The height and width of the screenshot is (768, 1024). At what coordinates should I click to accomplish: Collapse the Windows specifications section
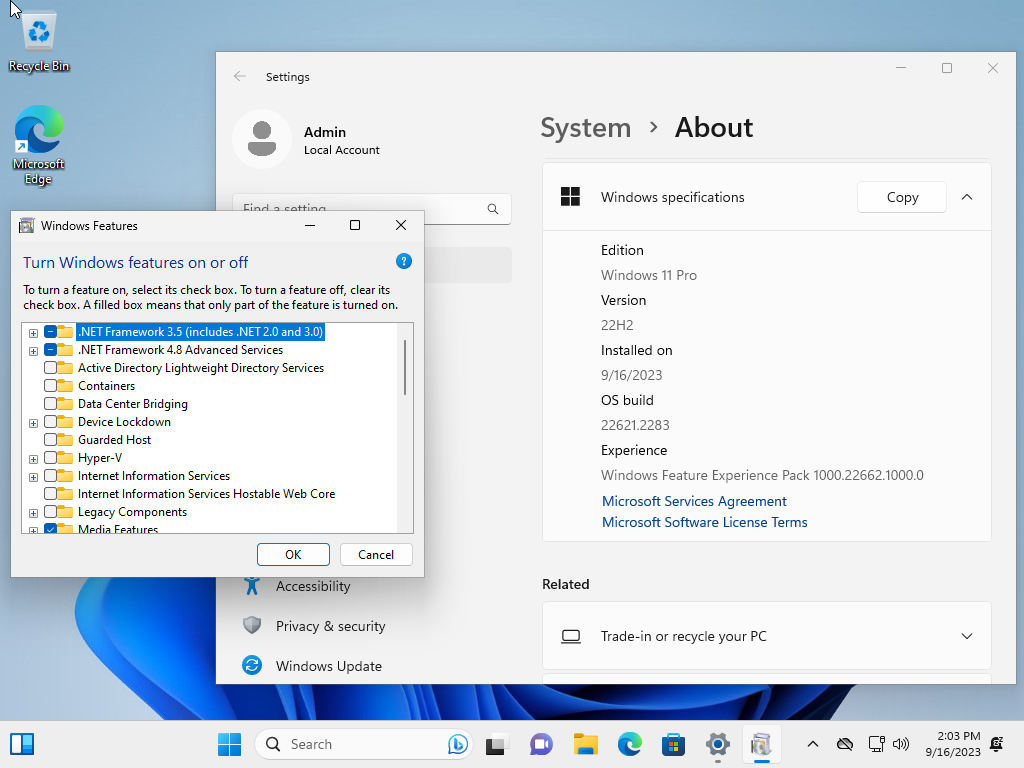pyautogui.click(x=967, y=197)
